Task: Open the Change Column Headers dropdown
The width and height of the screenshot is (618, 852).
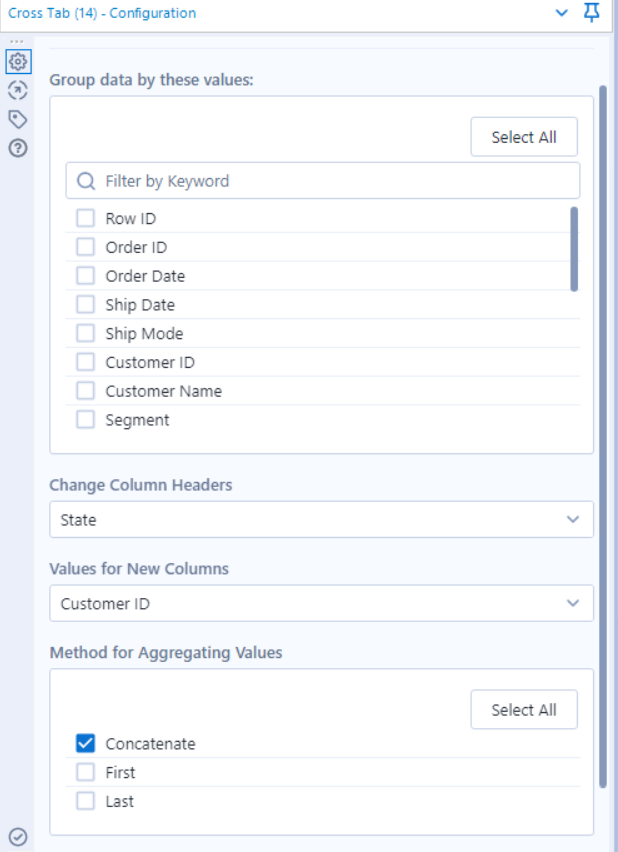Action: click(x=321, y=519)
